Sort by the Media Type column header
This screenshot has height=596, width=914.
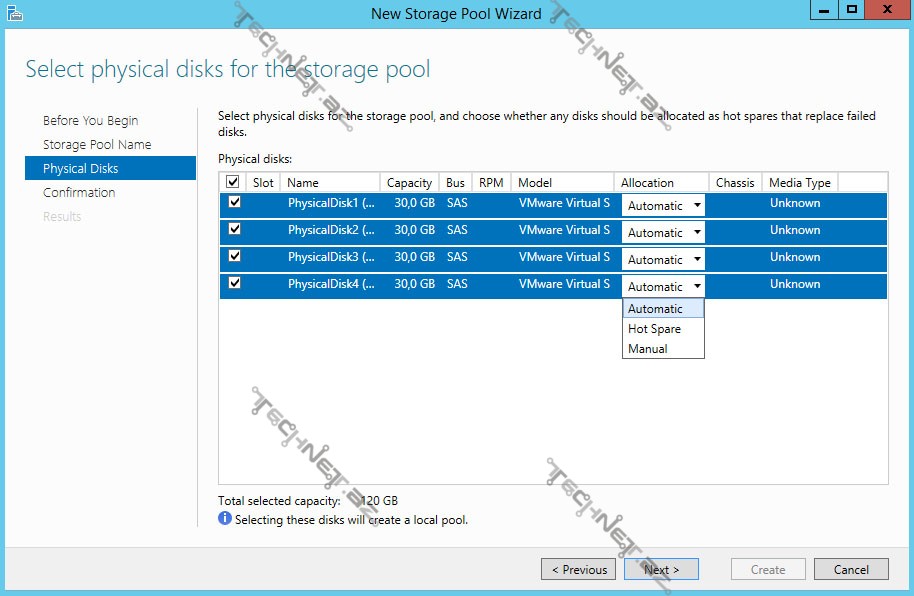pos(799,183)
